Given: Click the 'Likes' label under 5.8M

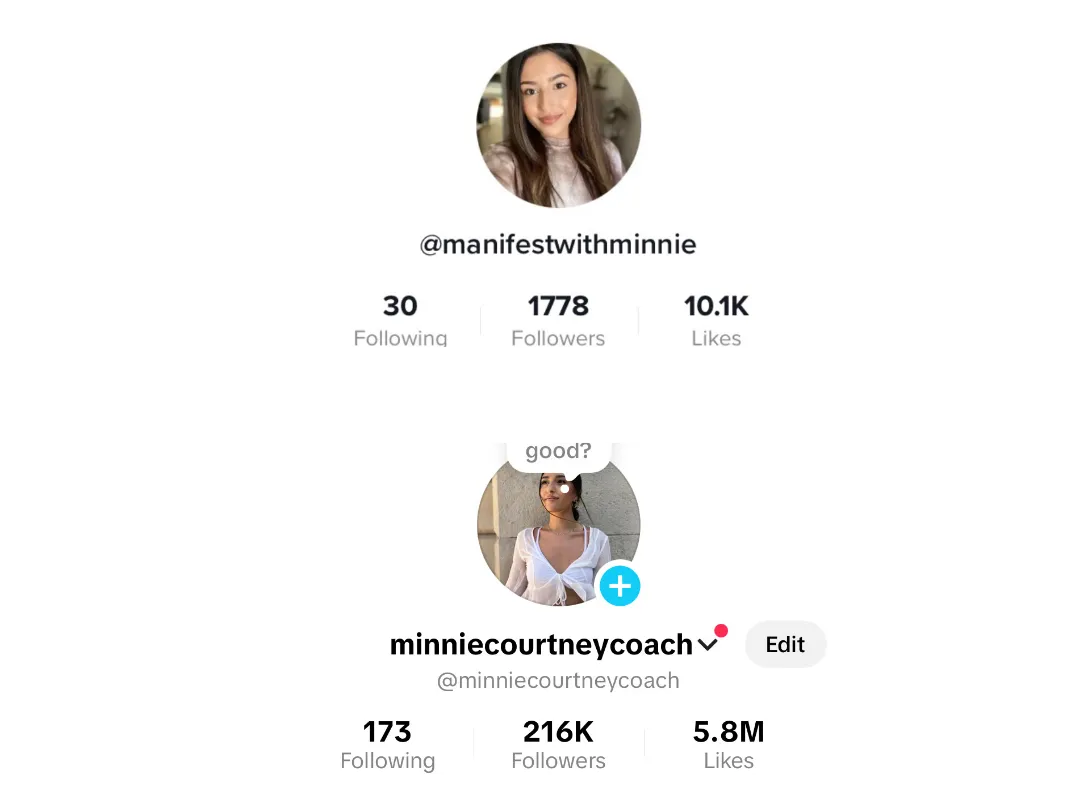Looking at the screenshot, I should pyautogui.click(x=729, y=761).
